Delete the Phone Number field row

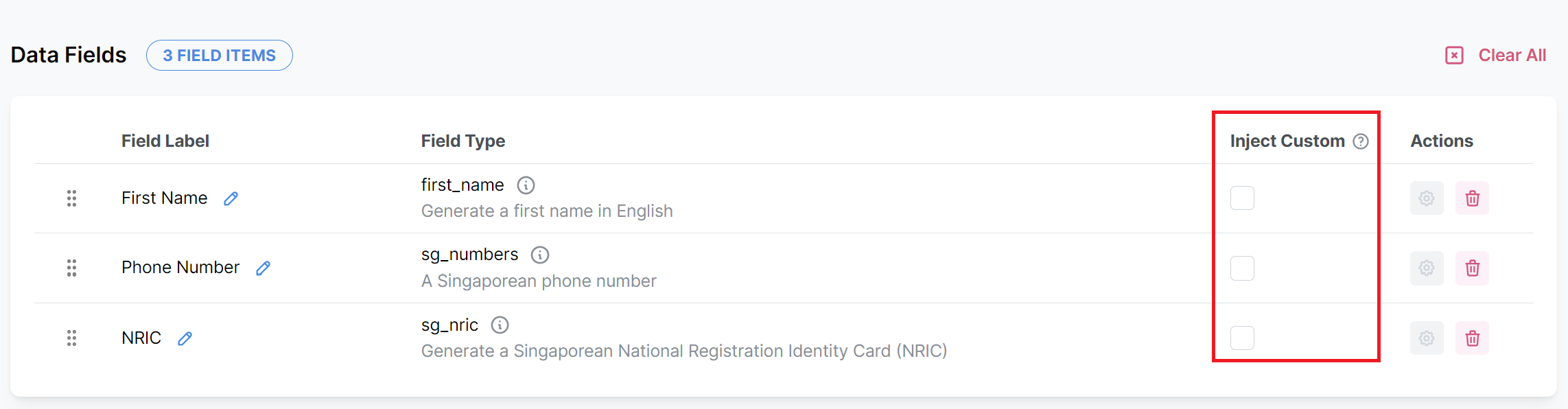click(1472, 268)
